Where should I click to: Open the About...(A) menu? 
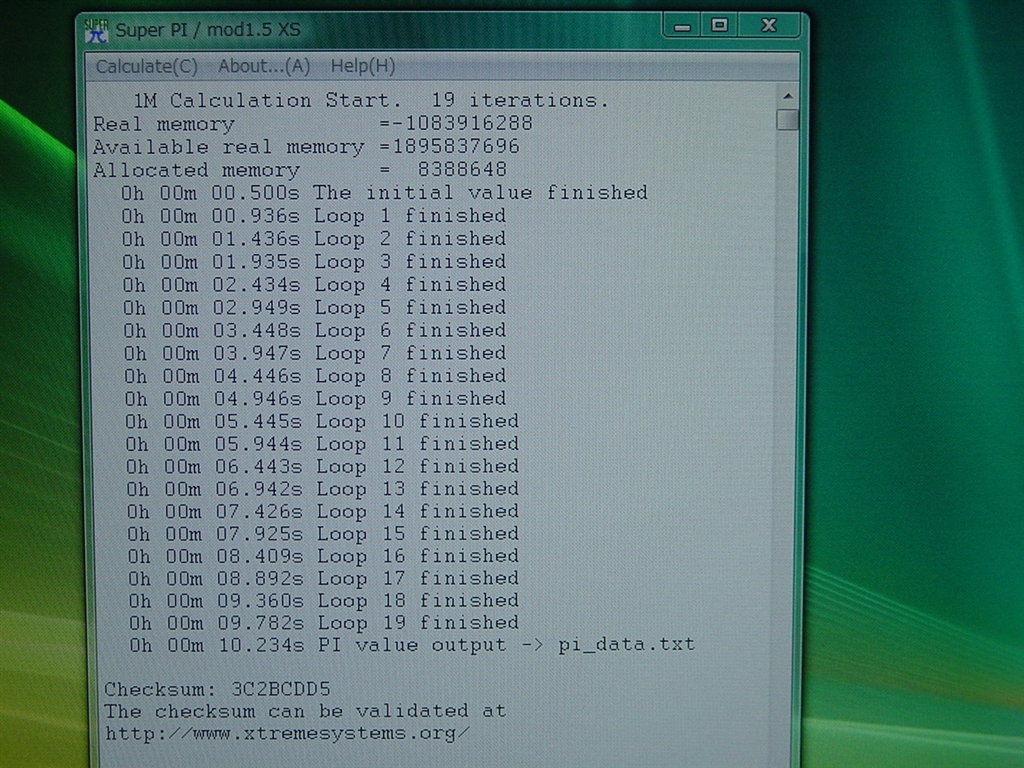click(264, 66)
